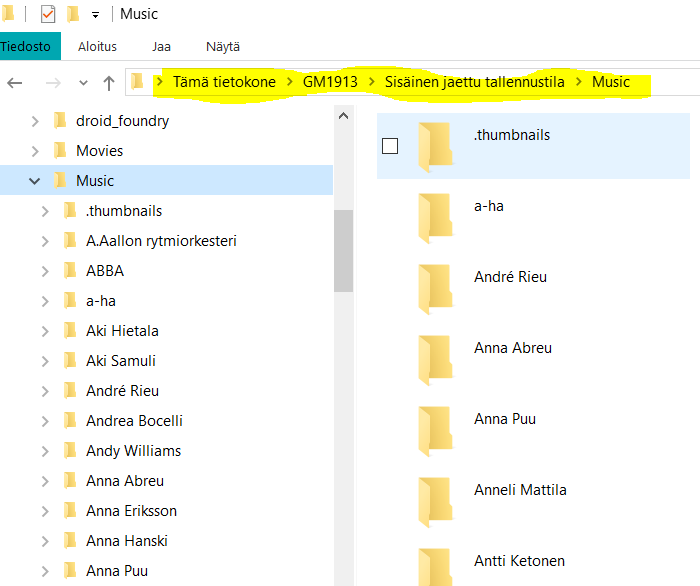
Task: Open the recent locations dropdown chevron
Action: point(83,83)
